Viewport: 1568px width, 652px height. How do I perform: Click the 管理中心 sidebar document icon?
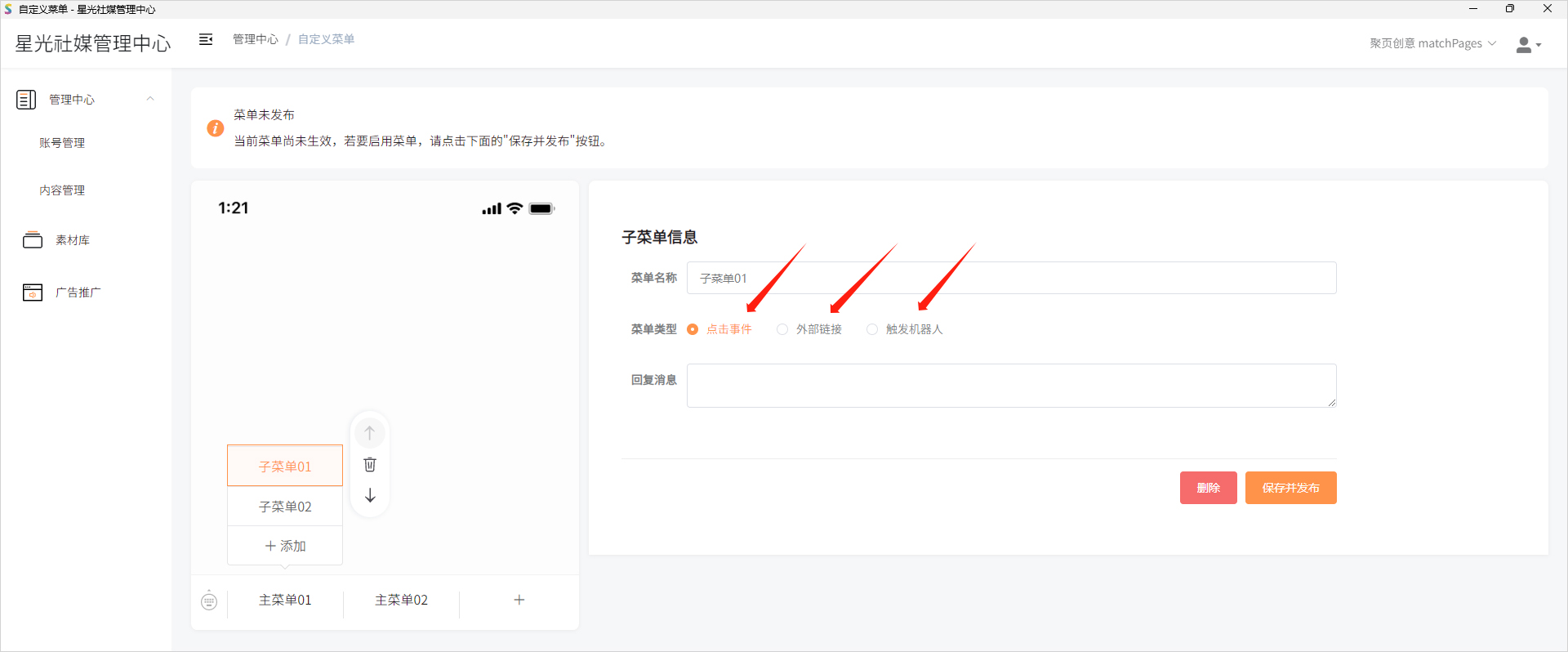(26, 100)
